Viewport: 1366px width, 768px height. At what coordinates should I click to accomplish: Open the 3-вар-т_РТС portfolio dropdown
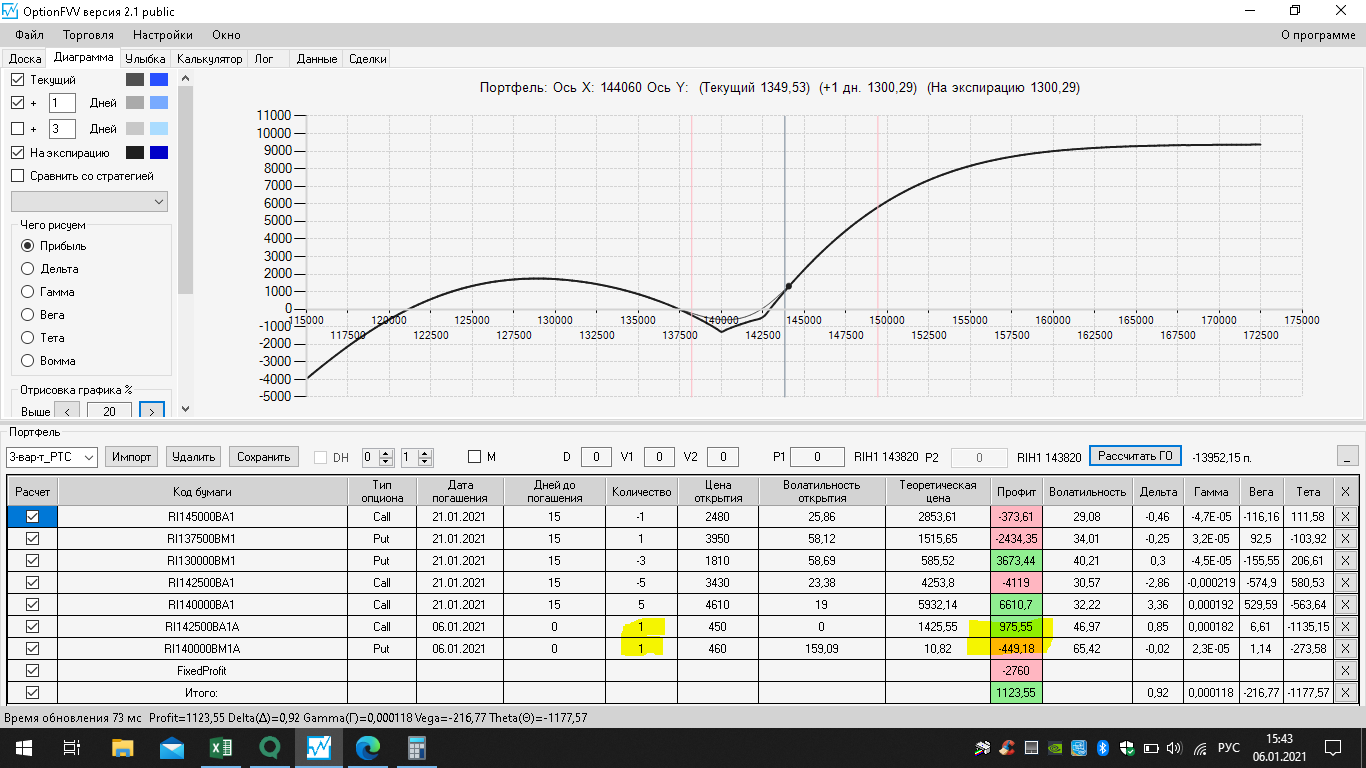(51, 457)
